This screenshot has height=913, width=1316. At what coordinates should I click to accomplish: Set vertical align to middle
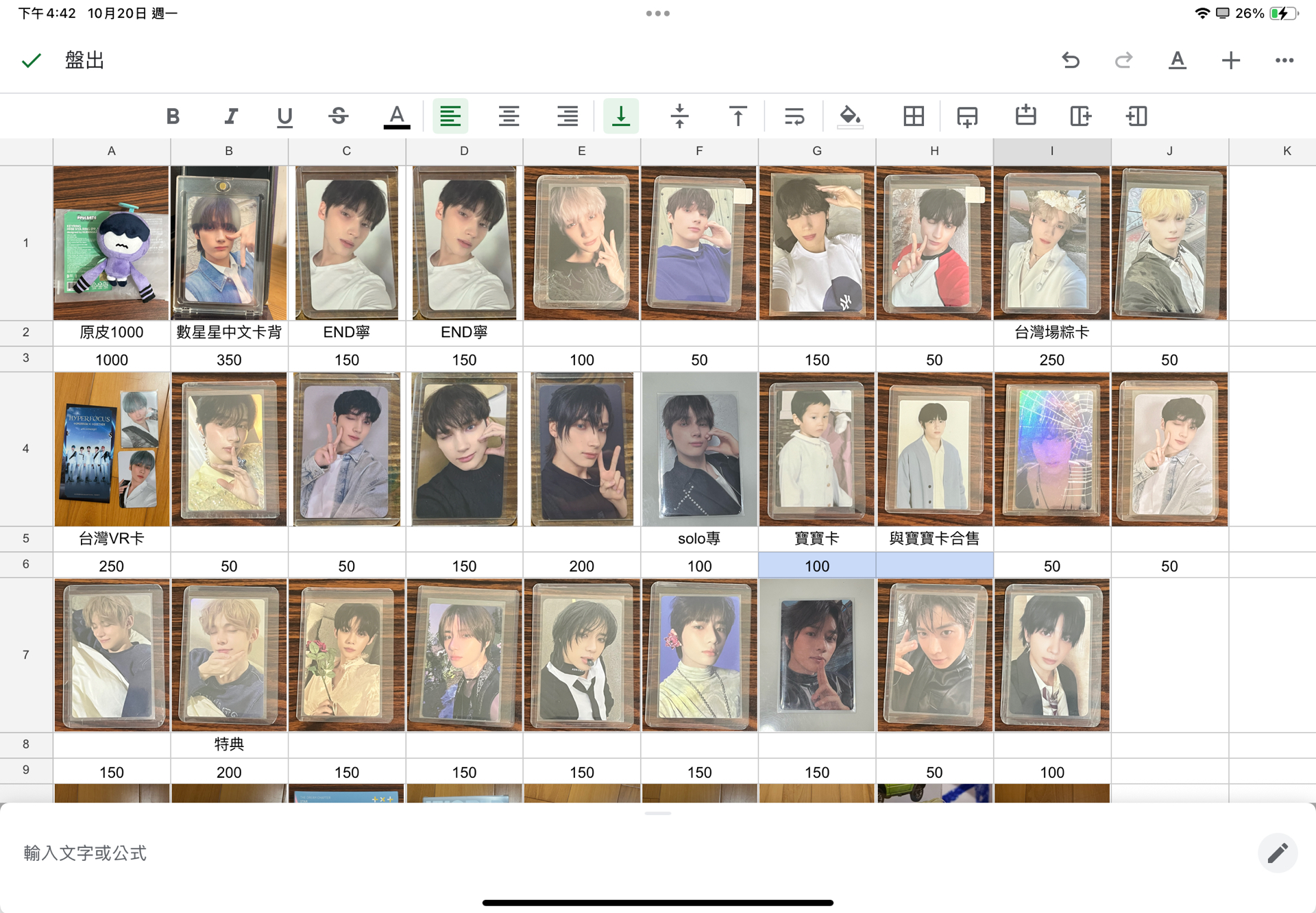679,116
